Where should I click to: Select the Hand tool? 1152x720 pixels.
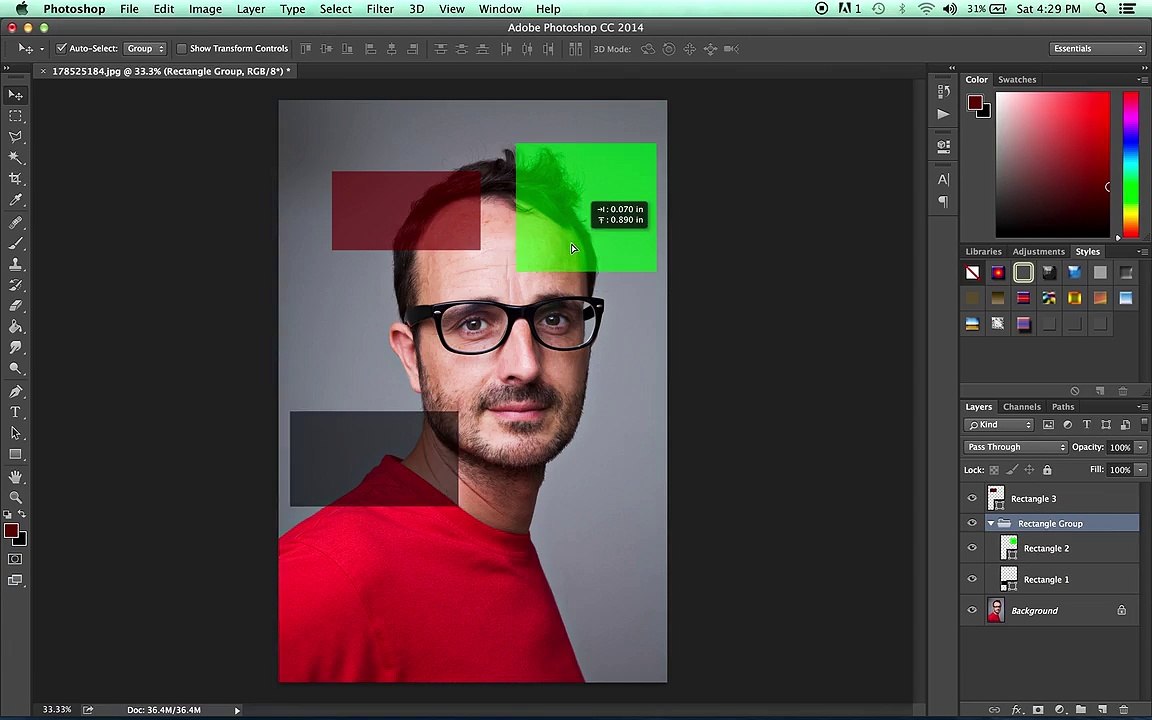pos(15,477)
